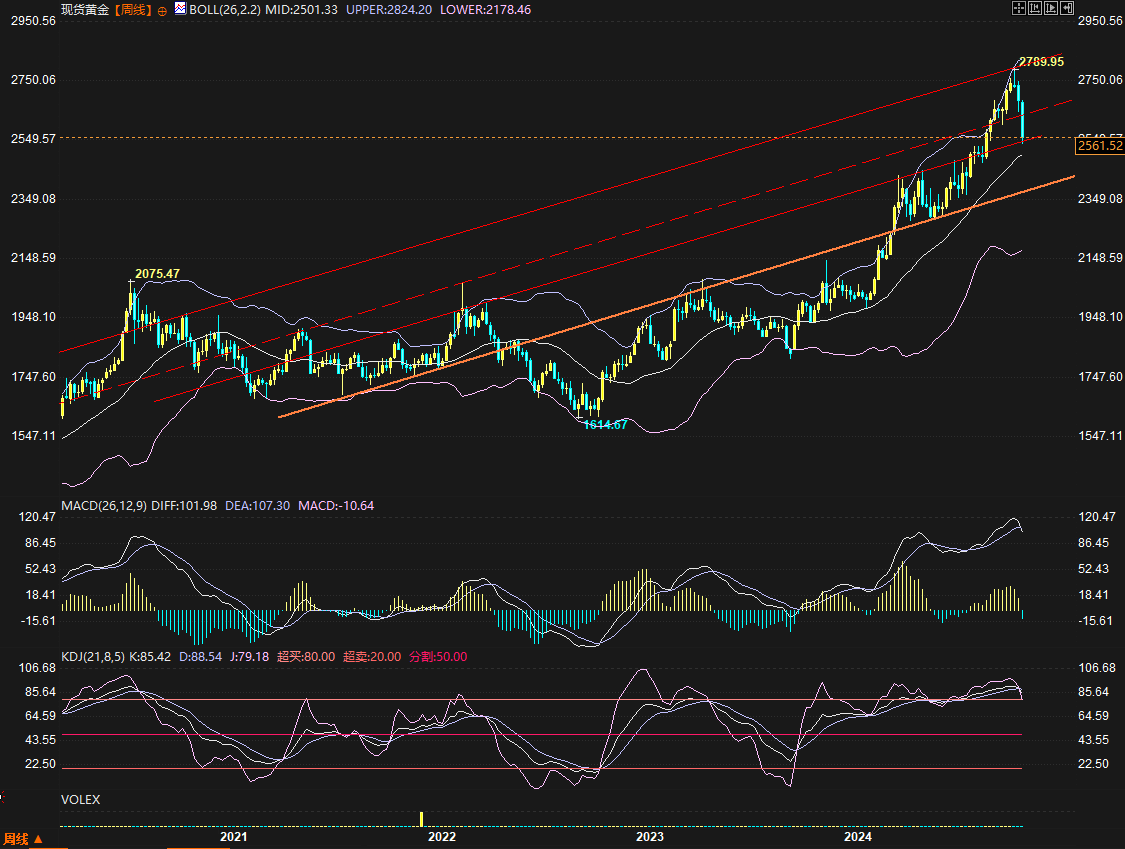Image resolution: width=1125 pixels, height=849 pixels.
Task: Click the 2075.47 peak price label
Action: [157, 274]
